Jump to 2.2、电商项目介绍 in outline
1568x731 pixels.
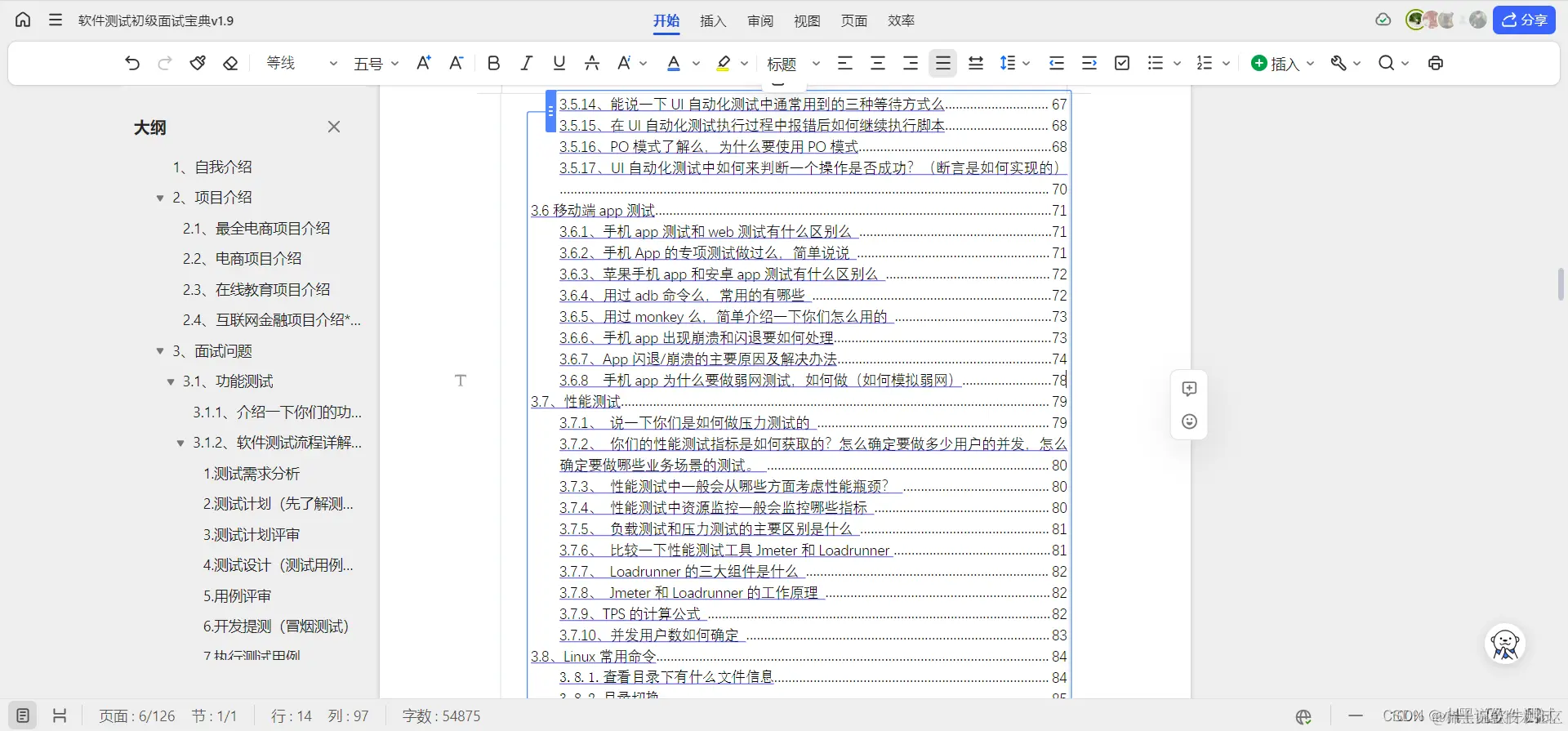[243, 258]
